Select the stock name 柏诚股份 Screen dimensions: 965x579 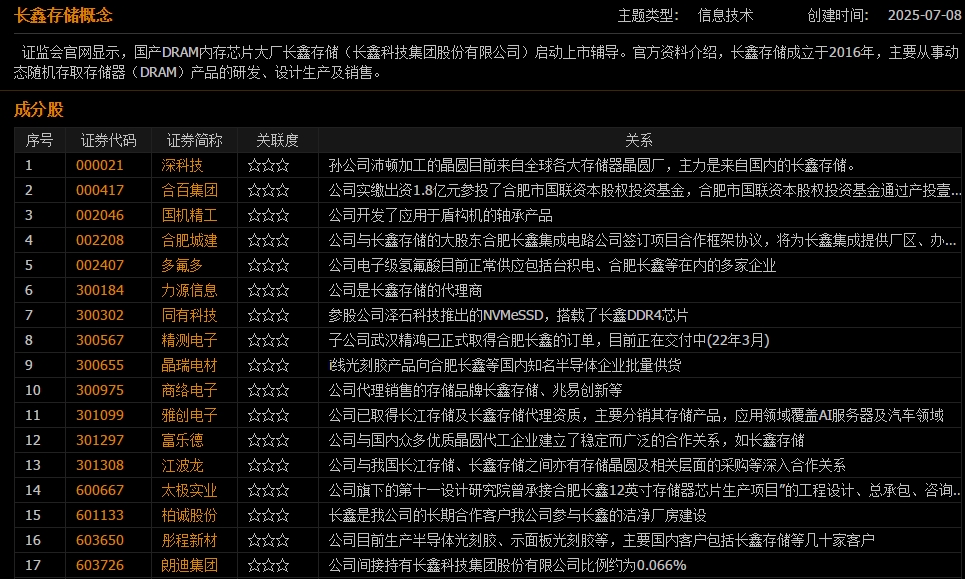pyautogui.click(x=189, y=515)
